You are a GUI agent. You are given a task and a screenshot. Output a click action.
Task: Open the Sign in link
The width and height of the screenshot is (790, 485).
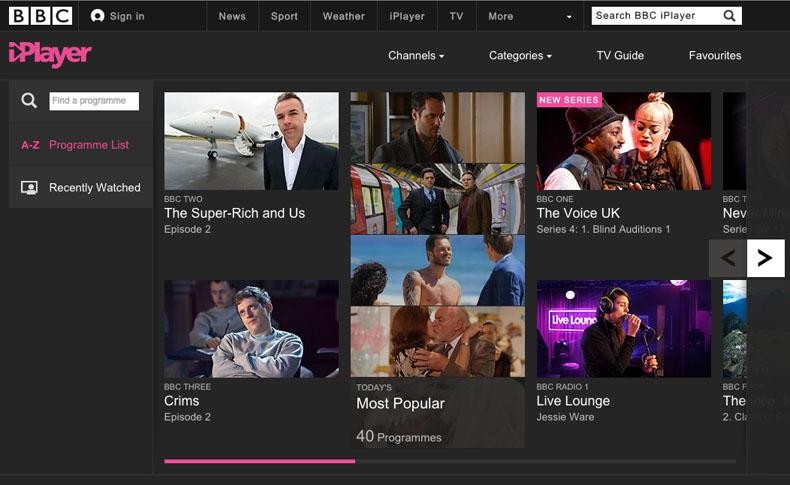coord(117,16)
